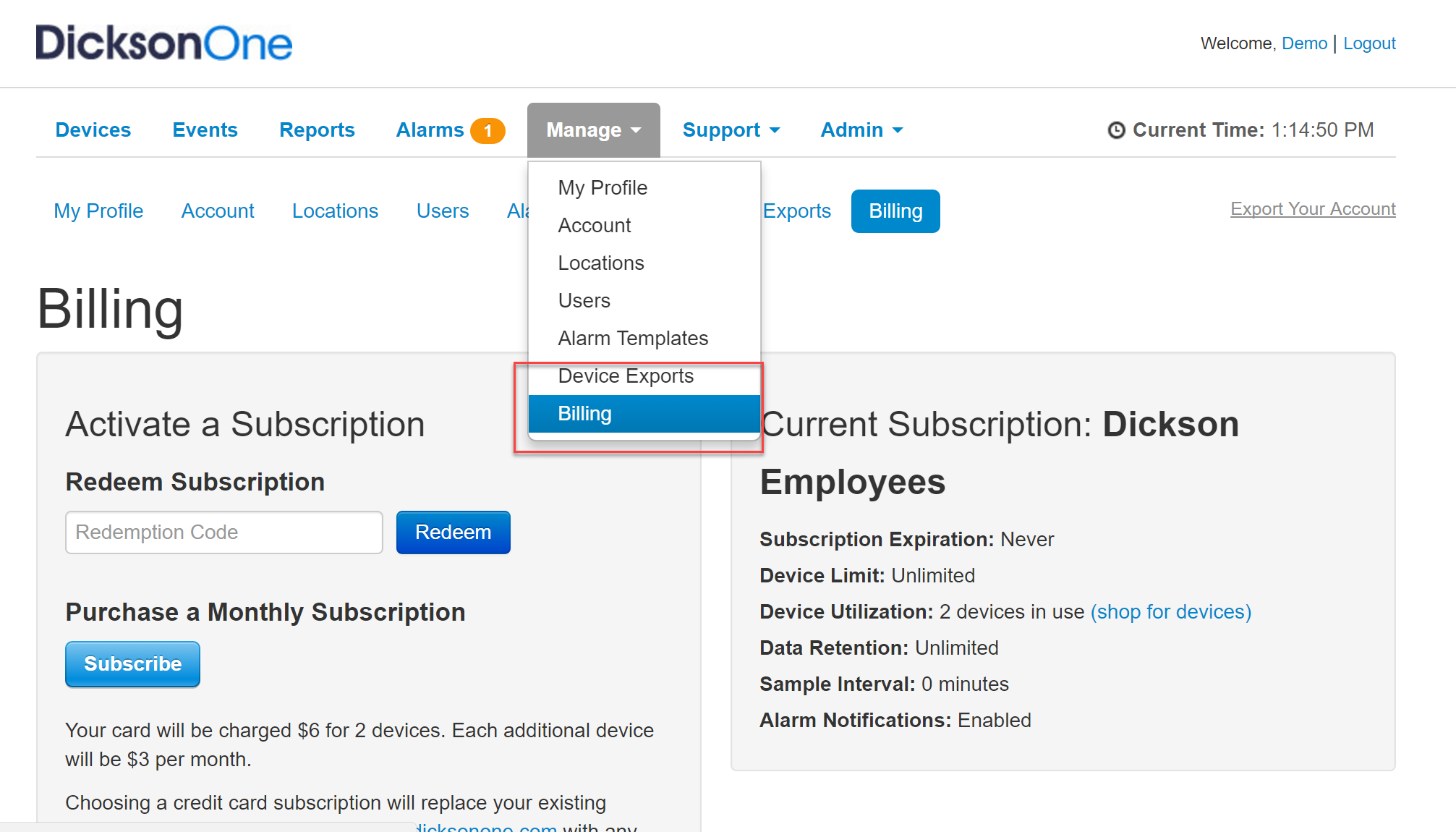Open the Alarms badge showing 1
Screen dimensions: 1456x832
(488, 131)
